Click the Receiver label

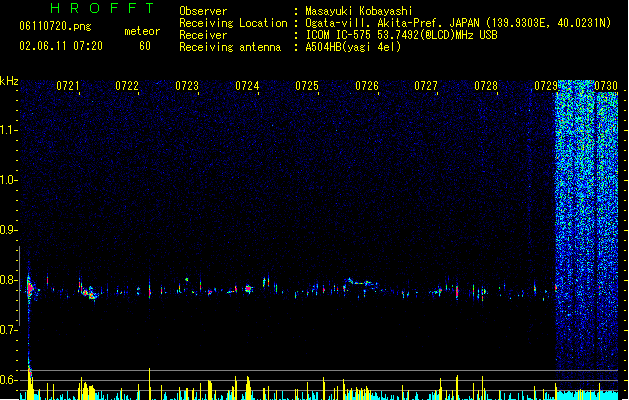coord(203,35)
